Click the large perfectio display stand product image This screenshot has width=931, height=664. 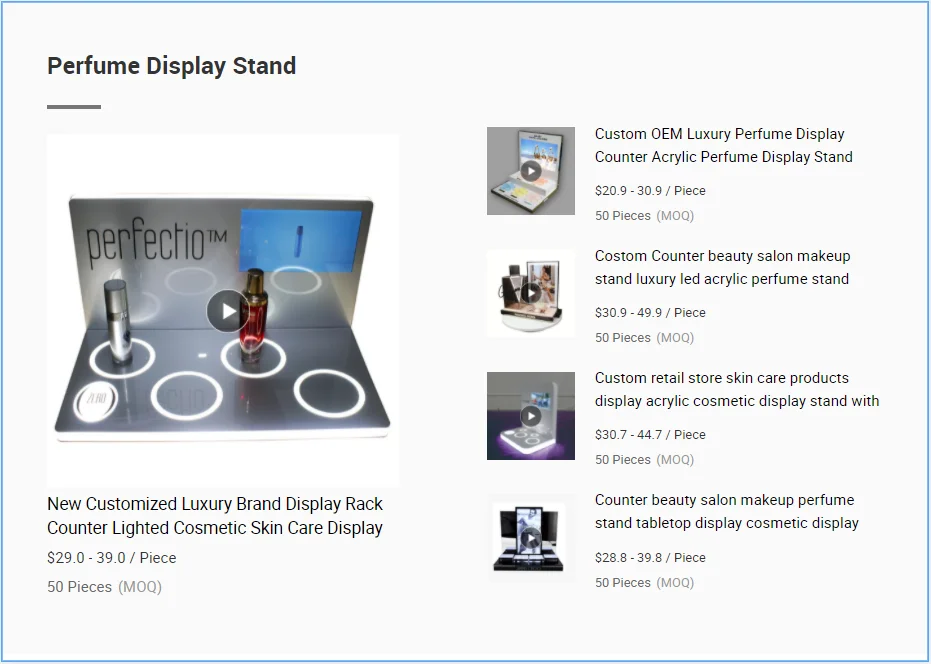223,311
